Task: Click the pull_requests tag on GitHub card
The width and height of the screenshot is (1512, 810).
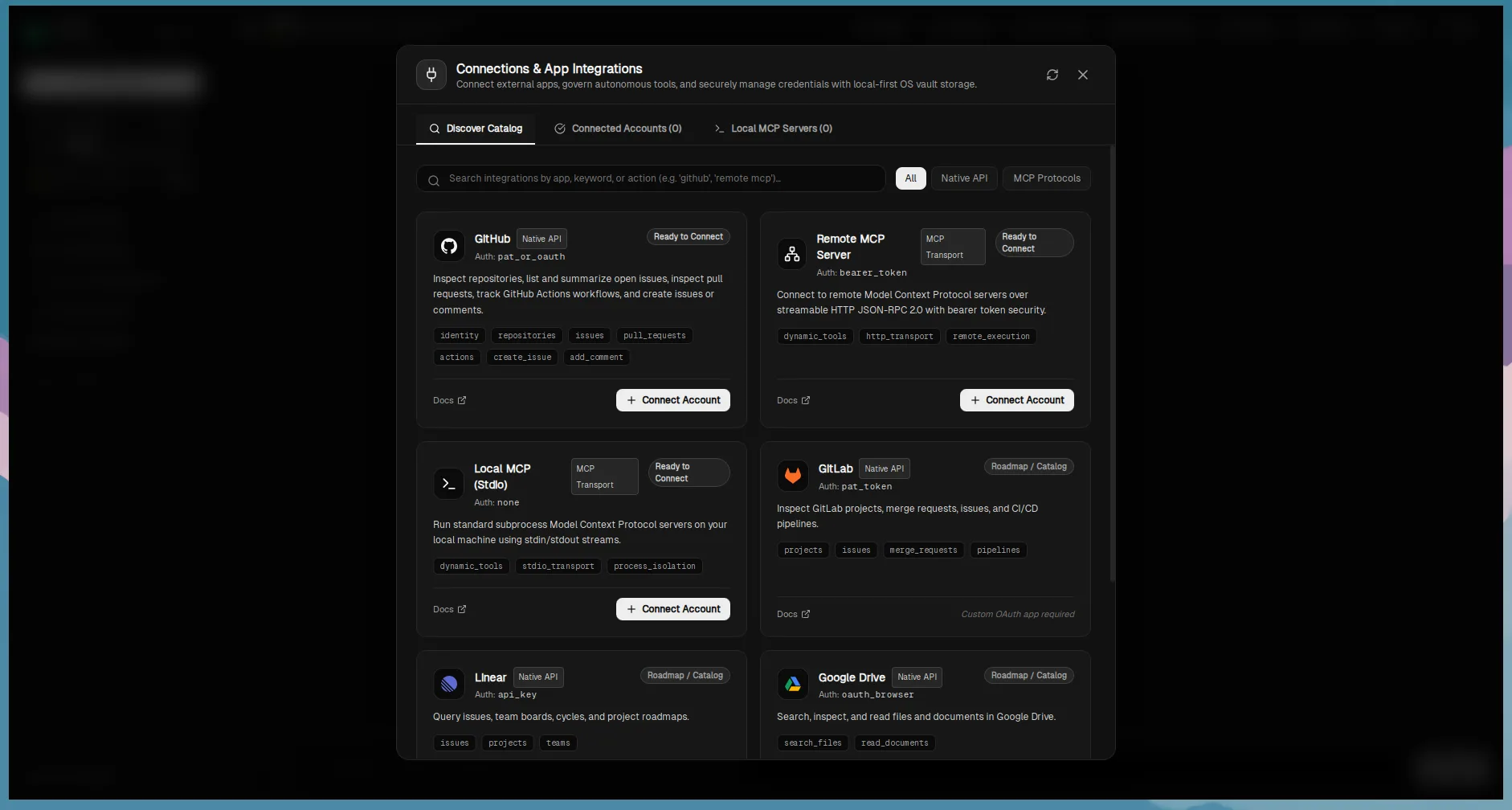Action: (655, 336)
